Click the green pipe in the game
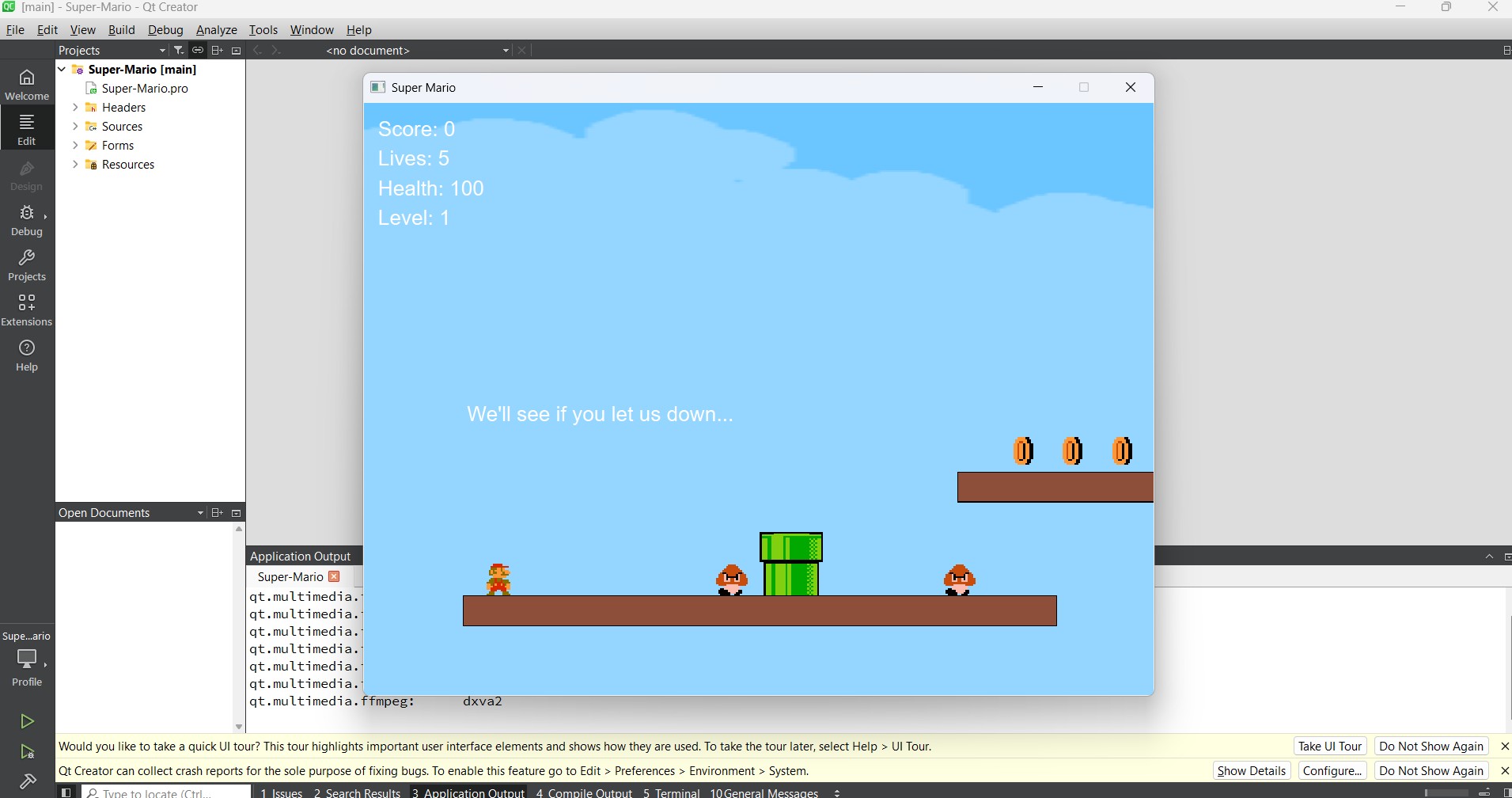 click(791, 564)
